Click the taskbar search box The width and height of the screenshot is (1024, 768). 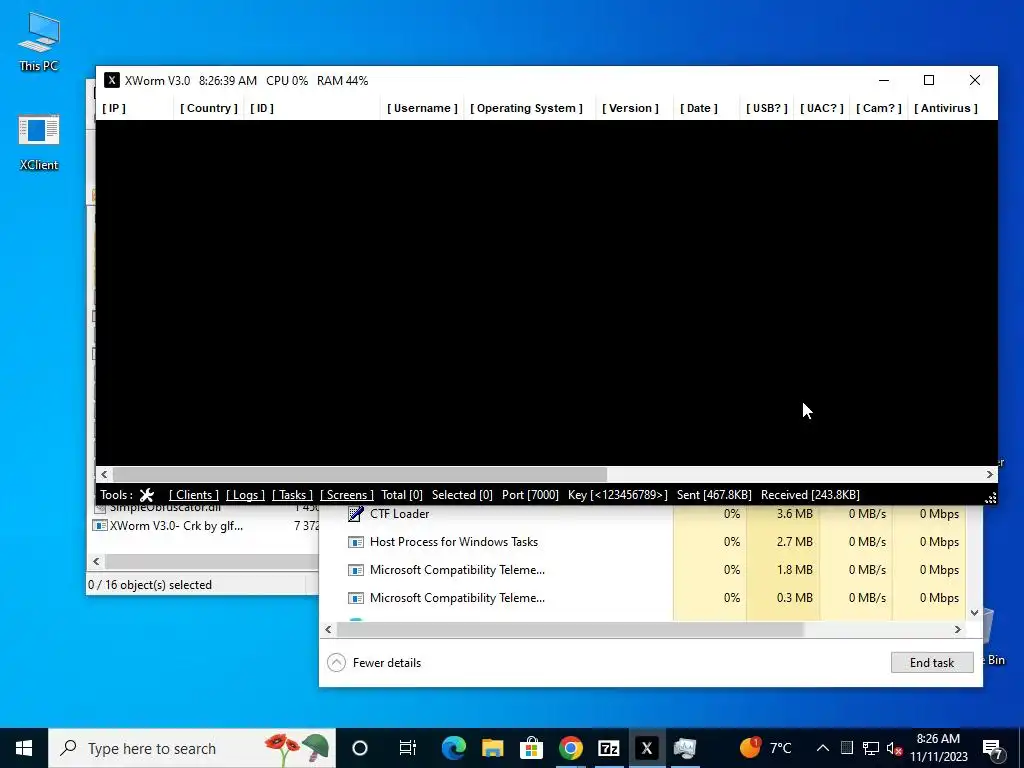[x=192, y=748]
